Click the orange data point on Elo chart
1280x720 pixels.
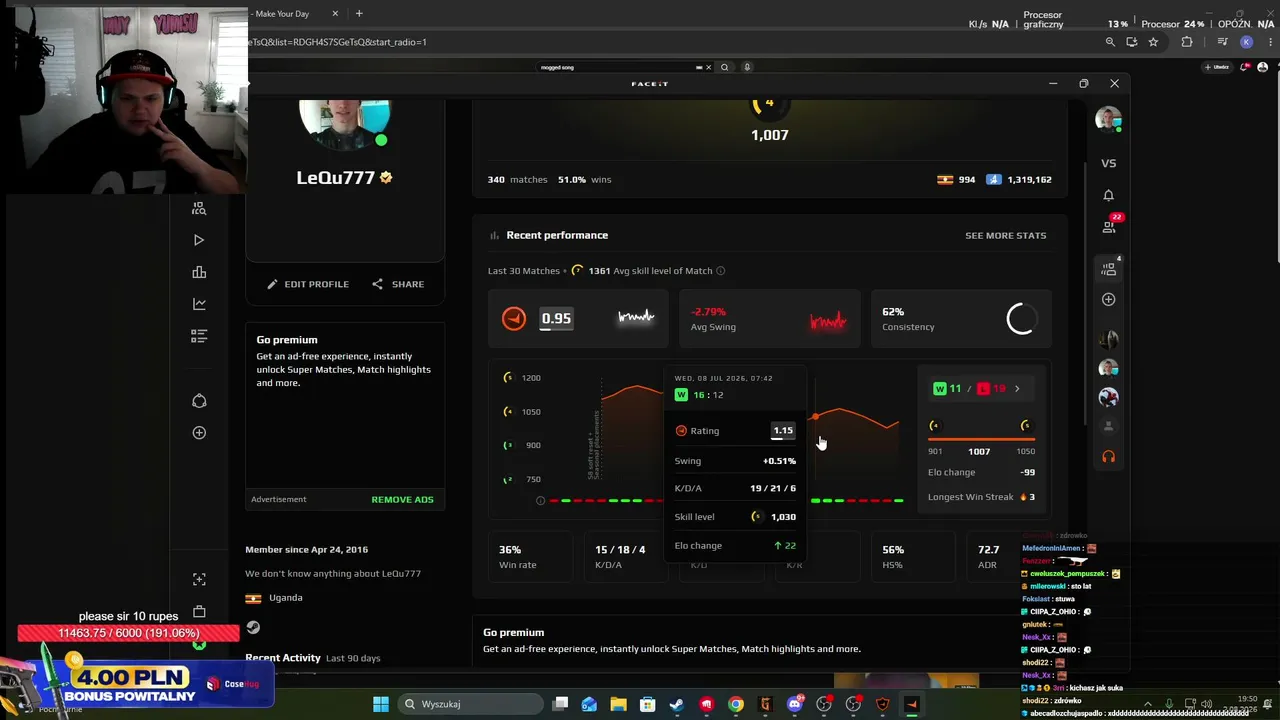pyautogui.click(x=815, y=417)
